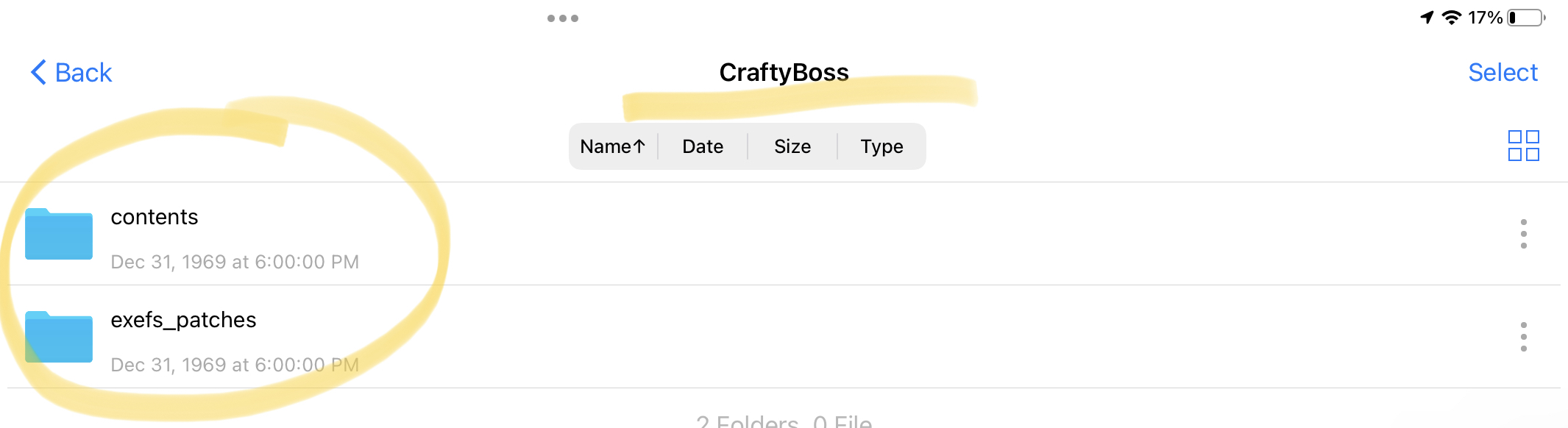This screenshot has height=428, width=1568.
Task: Sort files by Size
Action: [x=792, y=146]
